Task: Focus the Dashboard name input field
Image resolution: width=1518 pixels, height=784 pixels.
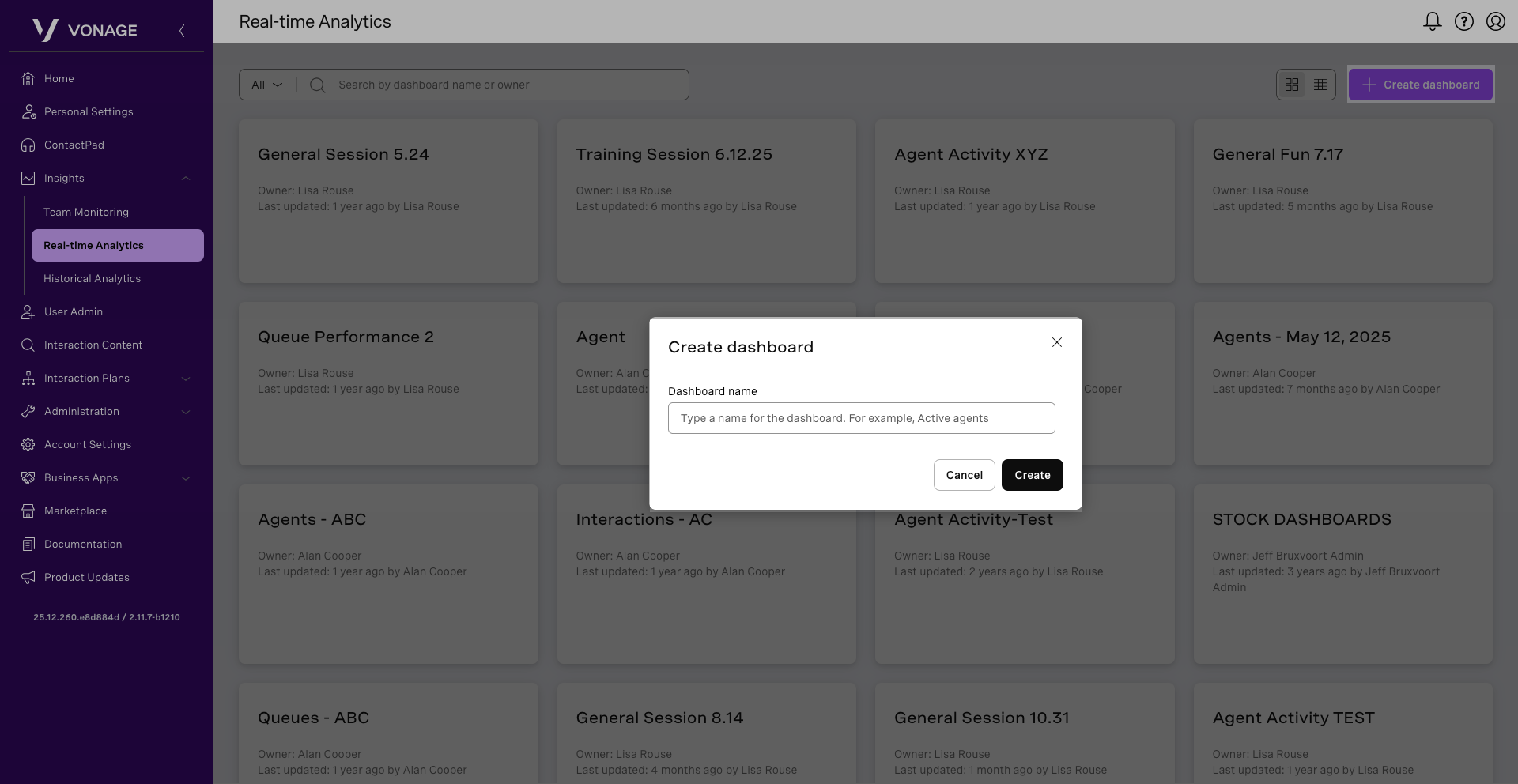Action: tap(861, 418)
